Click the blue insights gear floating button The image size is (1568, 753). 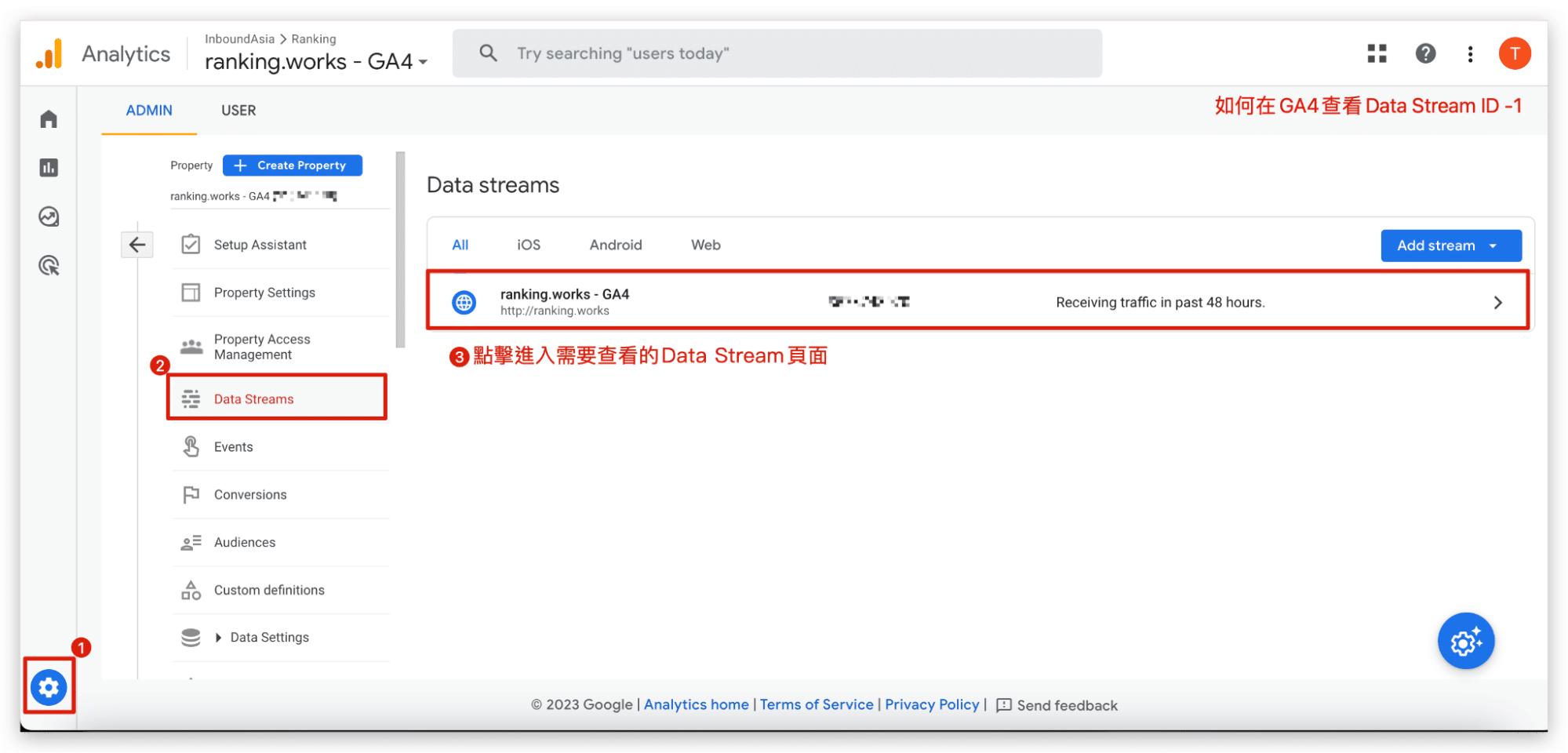tap(1465, 641)
